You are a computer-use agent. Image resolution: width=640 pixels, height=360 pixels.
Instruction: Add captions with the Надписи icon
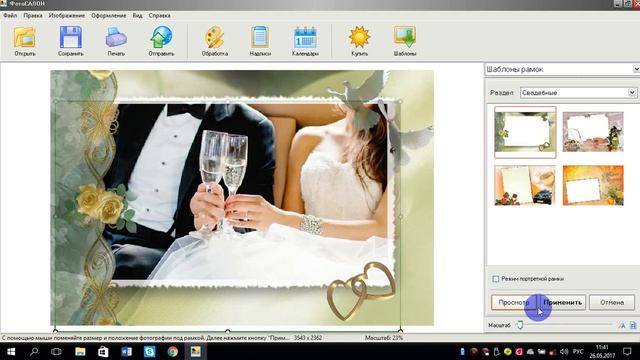pyautogui.click(x=260, y=41)
